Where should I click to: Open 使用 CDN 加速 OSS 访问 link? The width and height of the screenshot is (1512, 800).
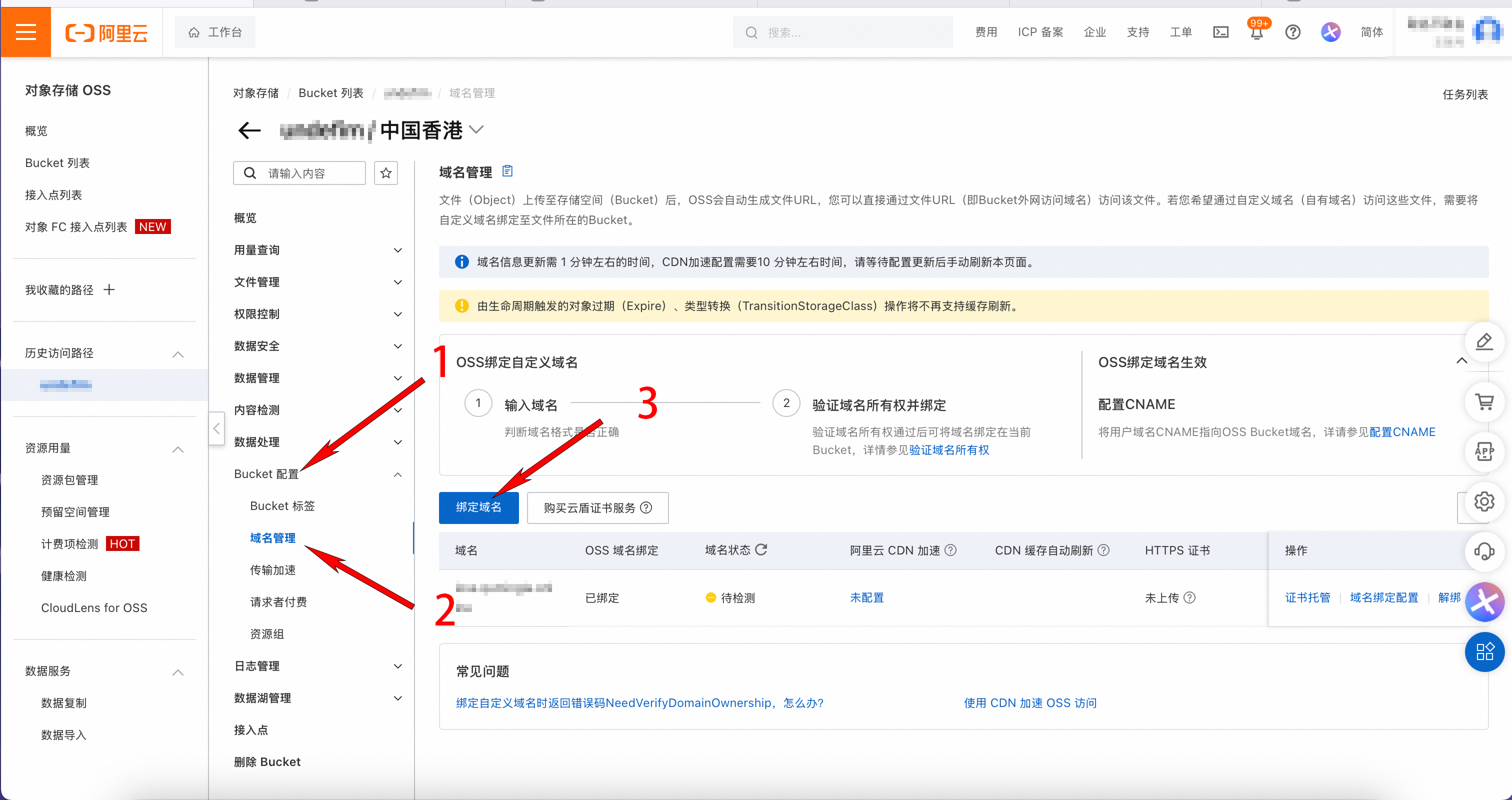pyautogui.click(x=1030, y=702)
